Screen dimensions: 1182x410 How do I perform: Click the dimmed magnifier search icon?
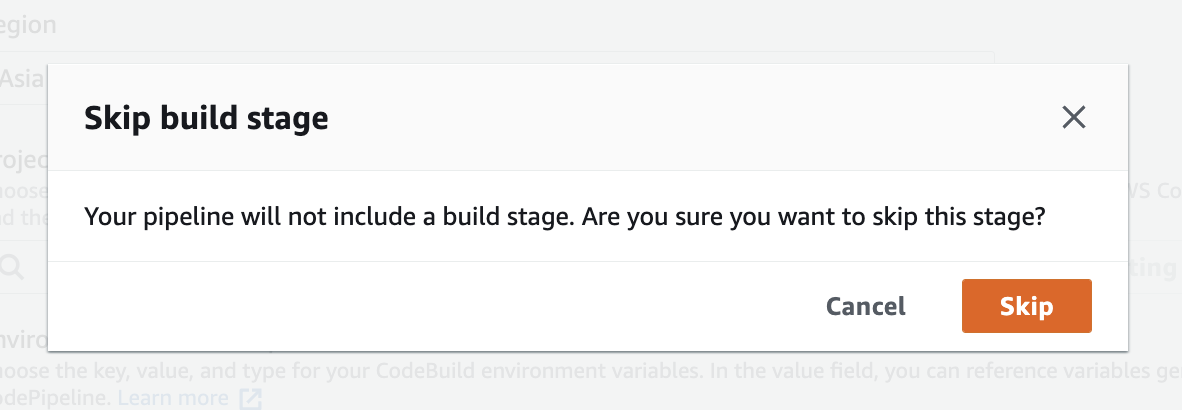pyautogui.click(x=14, y=266)
